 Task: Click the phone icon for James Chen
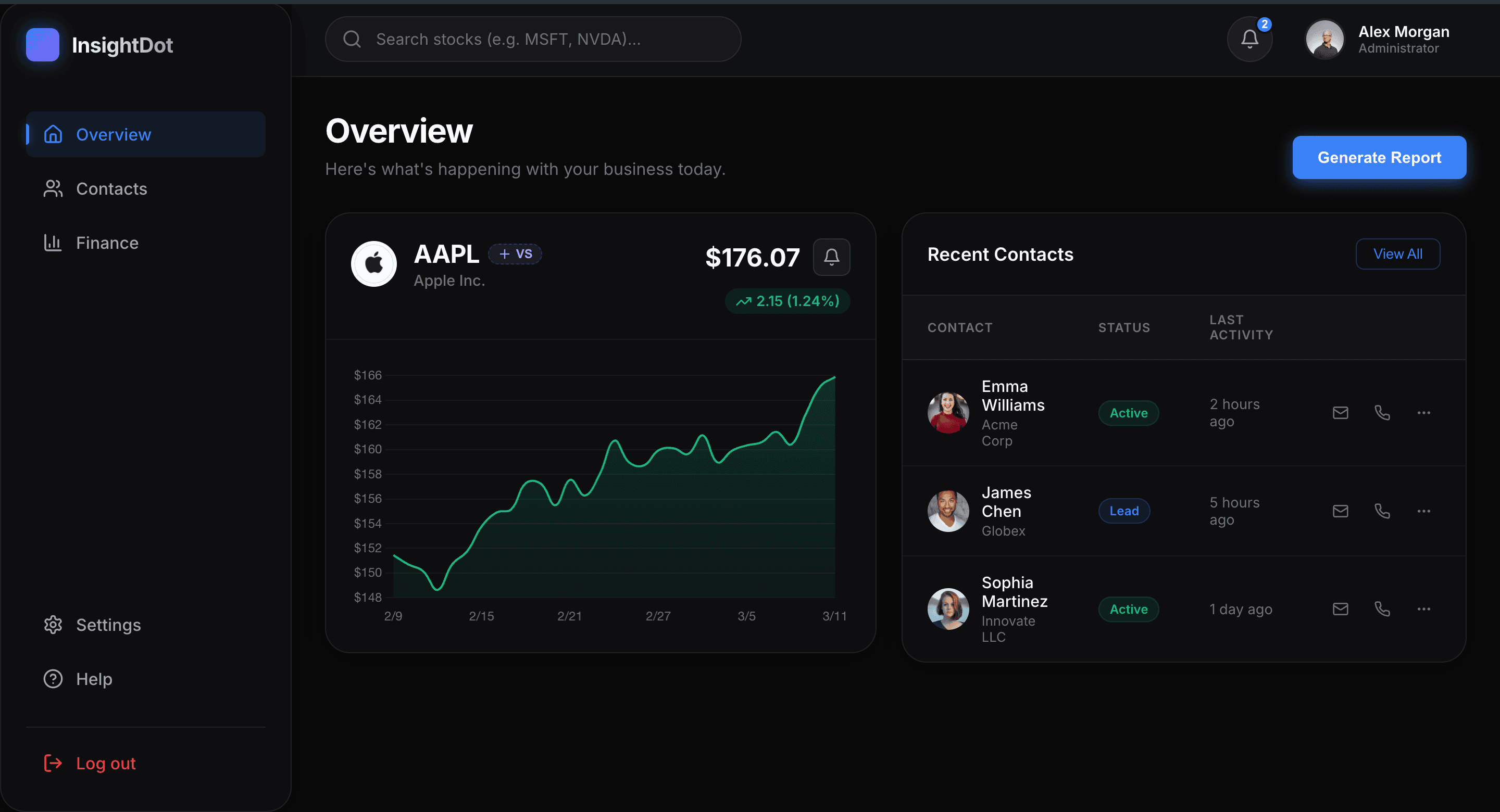pyautogui.click(x=1382, y=511)
